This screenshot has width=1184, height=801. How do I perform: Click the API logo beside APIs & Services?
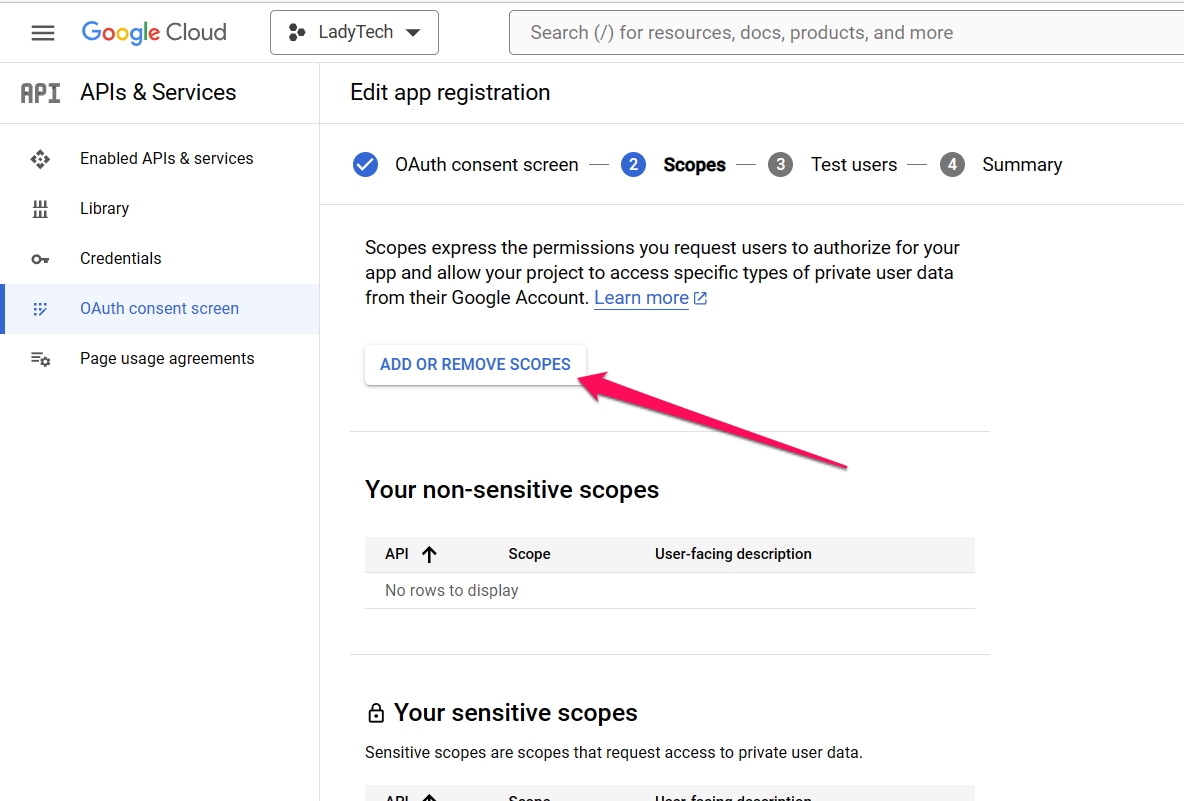click(40, 93)
